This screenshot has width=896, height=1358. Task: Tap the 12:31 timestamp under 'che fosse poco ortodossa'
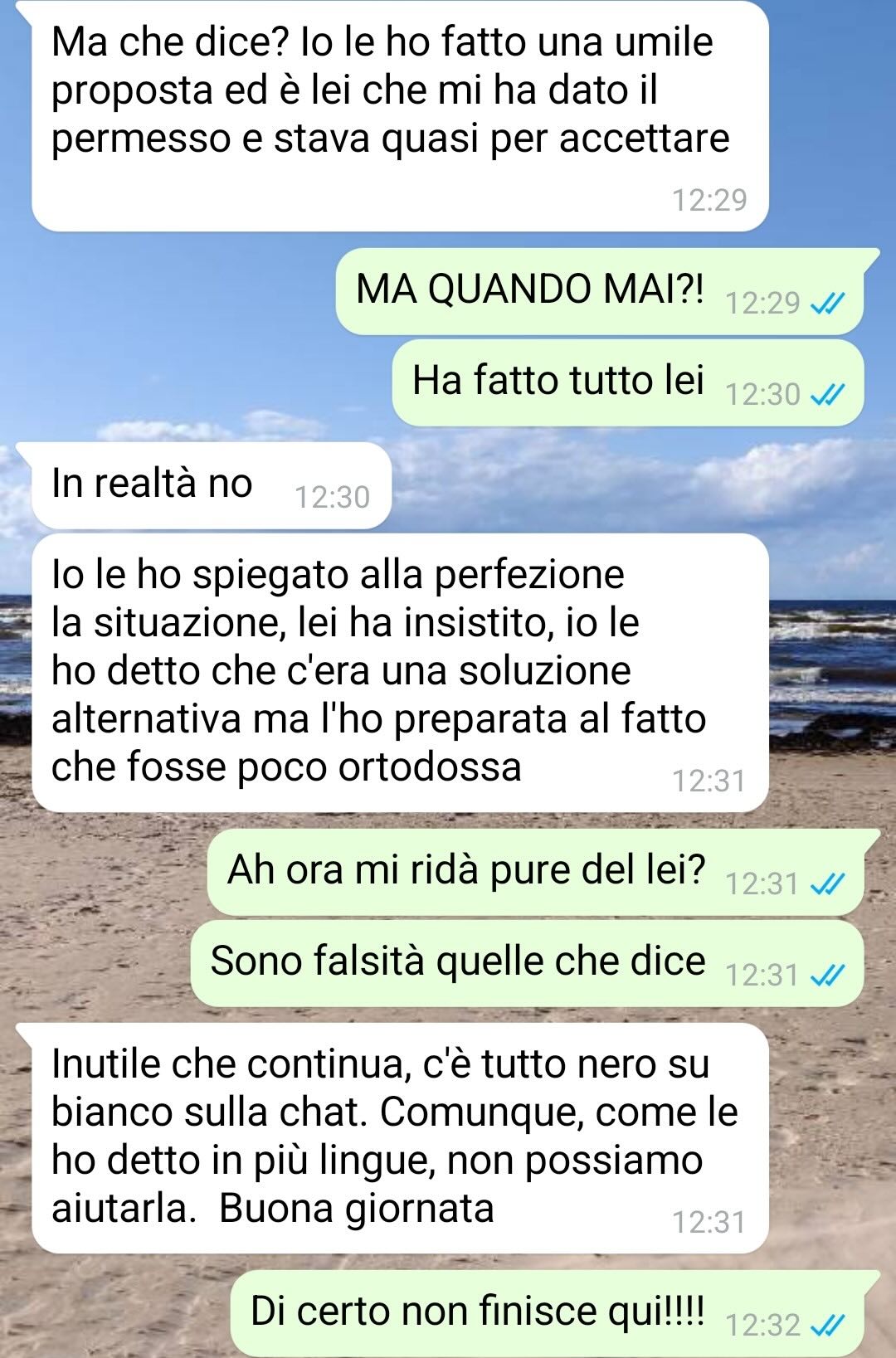tap(709, 781)
